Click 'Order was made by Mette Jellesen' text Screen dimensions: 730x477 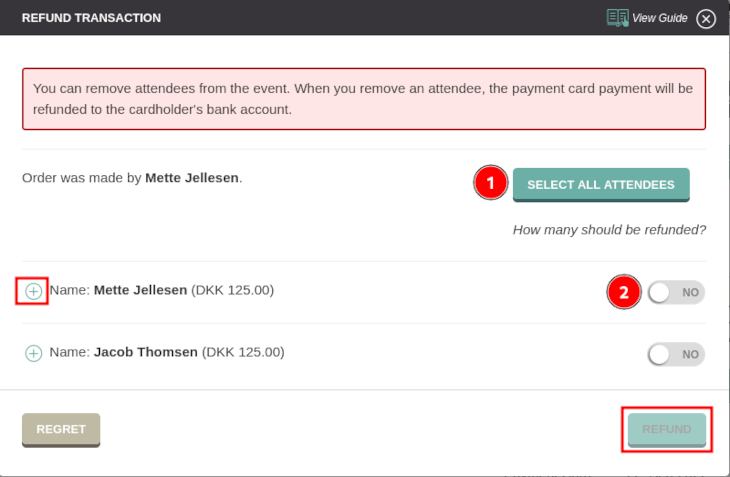point(132,178)
